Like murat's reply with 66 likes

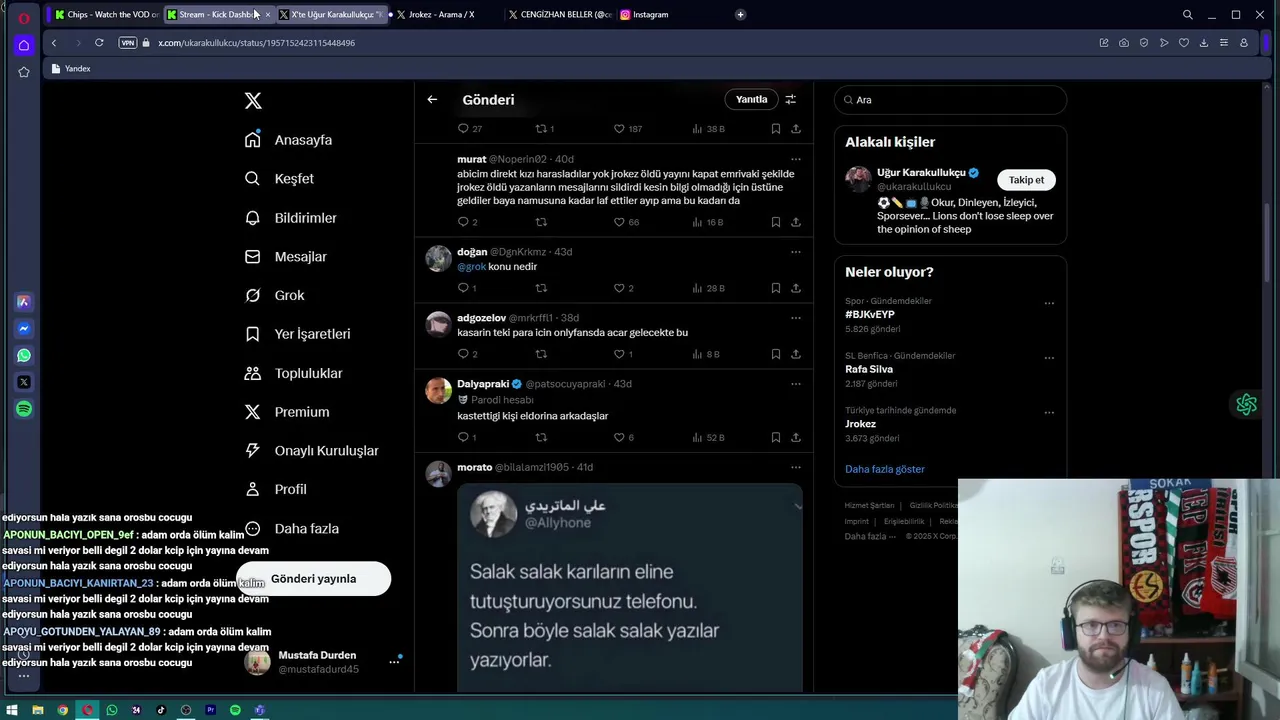(x=619, y=222)
